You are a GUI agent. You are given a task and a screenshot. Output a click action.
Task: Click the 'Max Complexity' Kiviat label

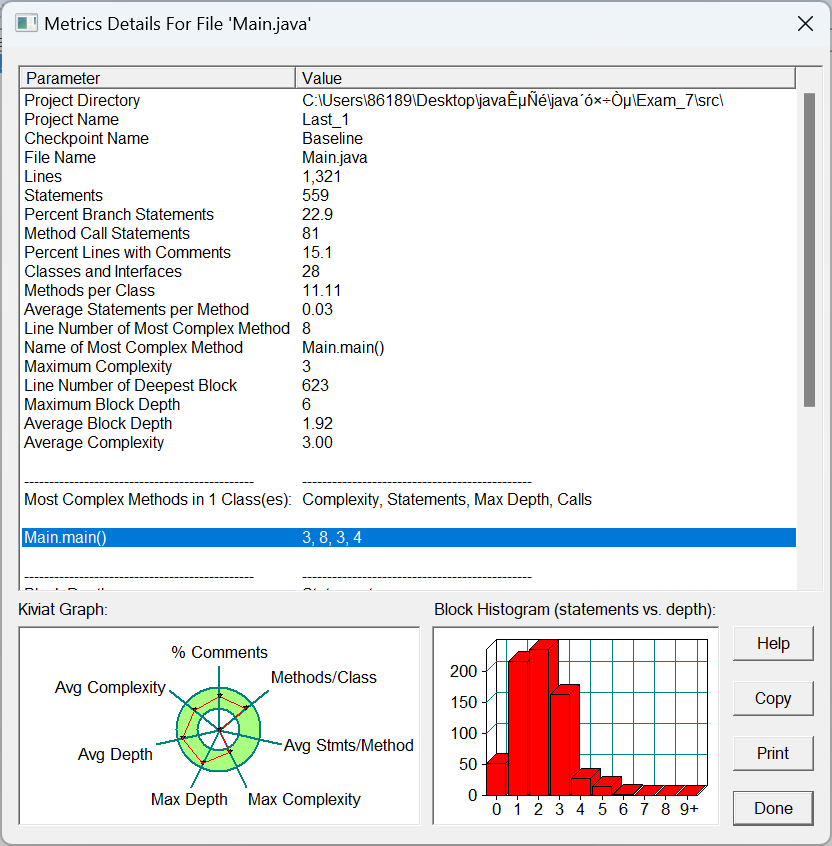[x=304, y=799]
